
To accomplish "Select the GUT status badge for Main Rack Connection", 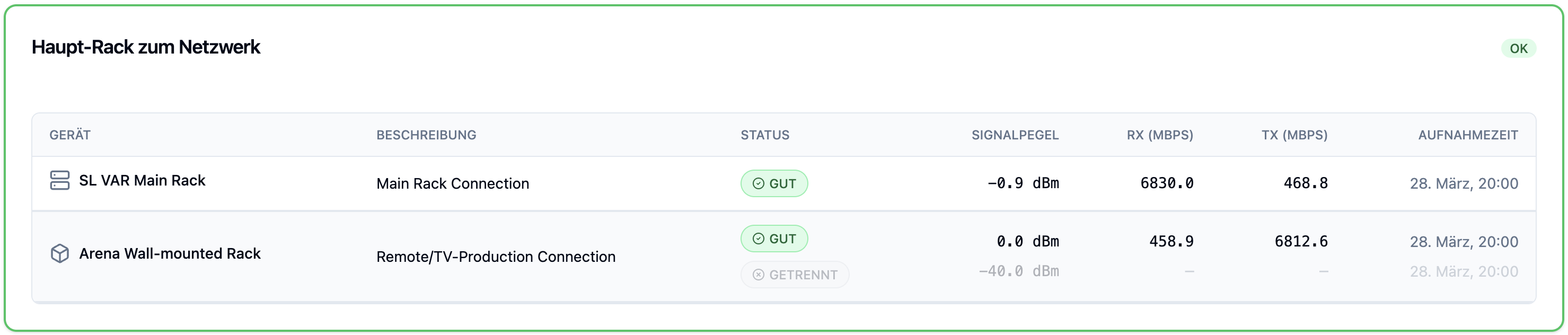I will 774,184.
